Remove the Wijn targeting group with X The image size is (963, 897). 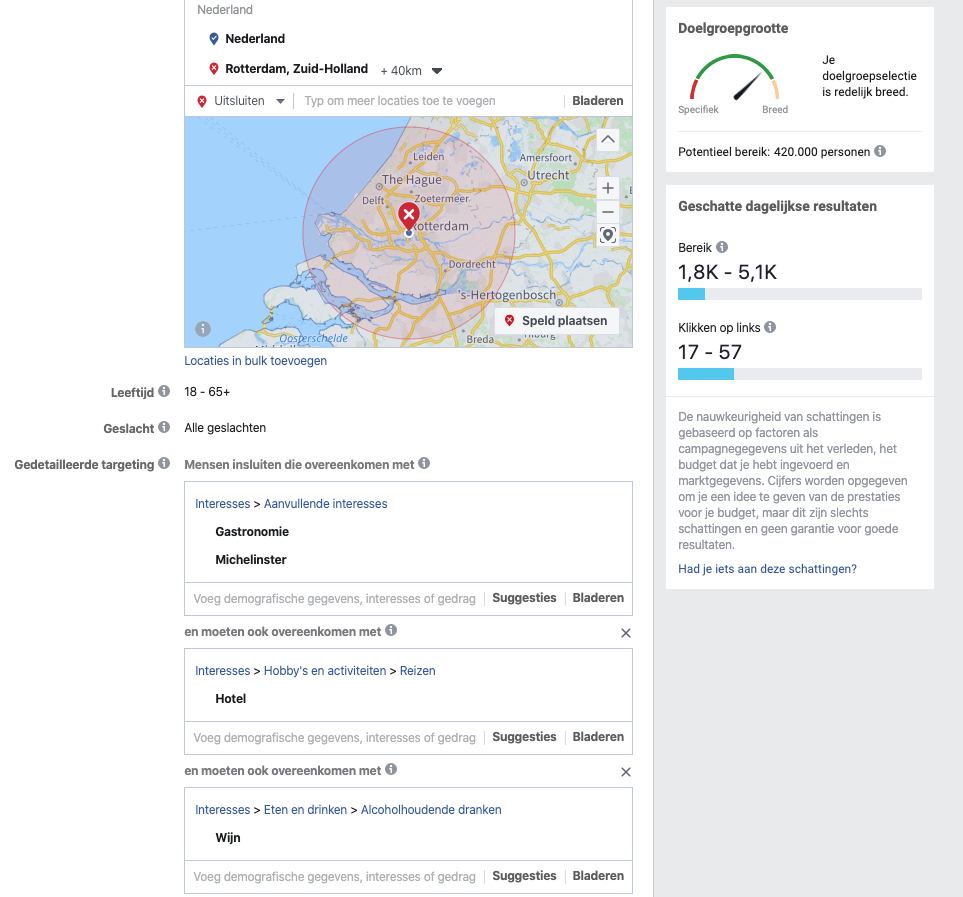626,772
